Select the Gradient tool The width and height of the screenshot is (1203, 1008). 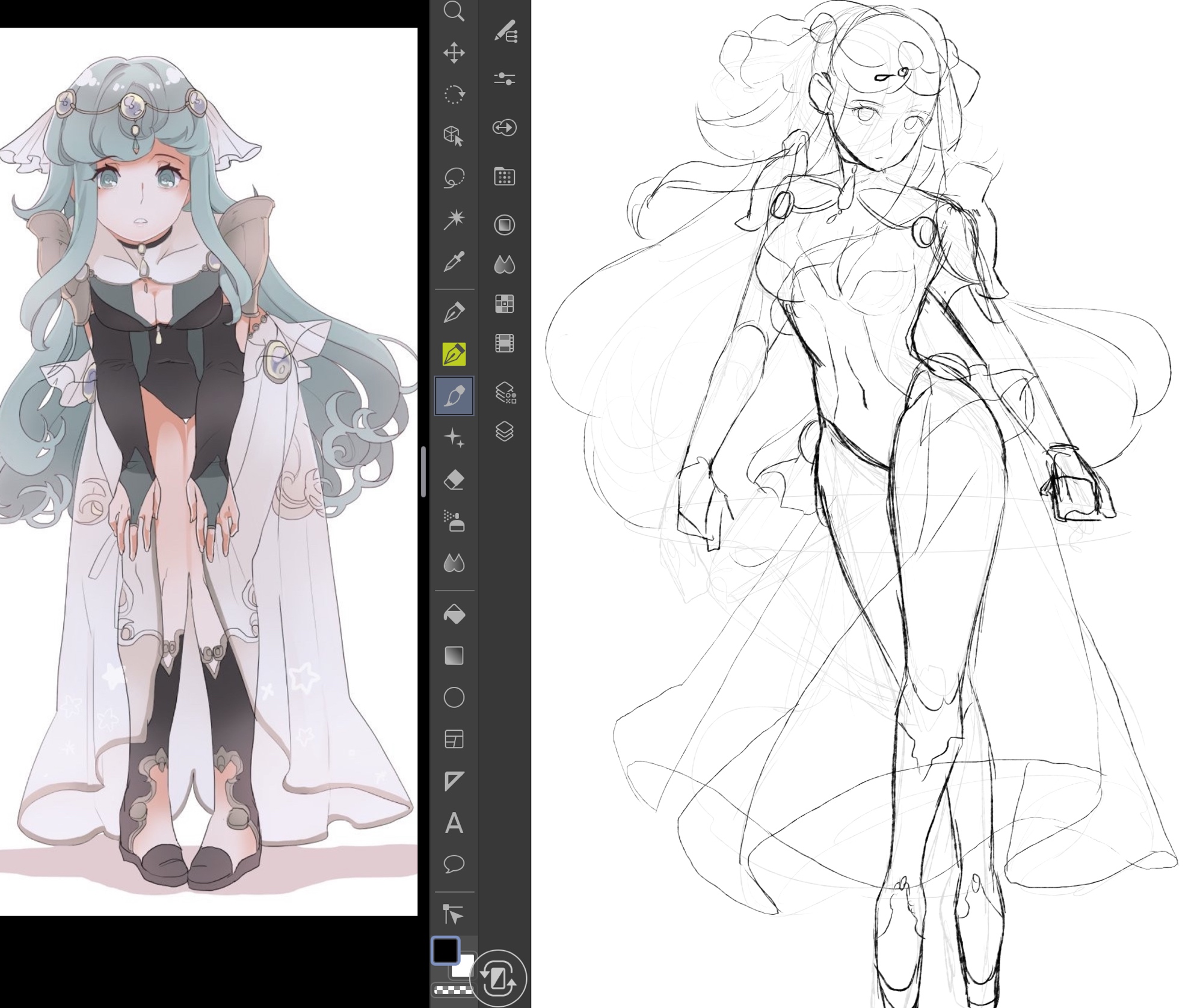pos(454,656)
